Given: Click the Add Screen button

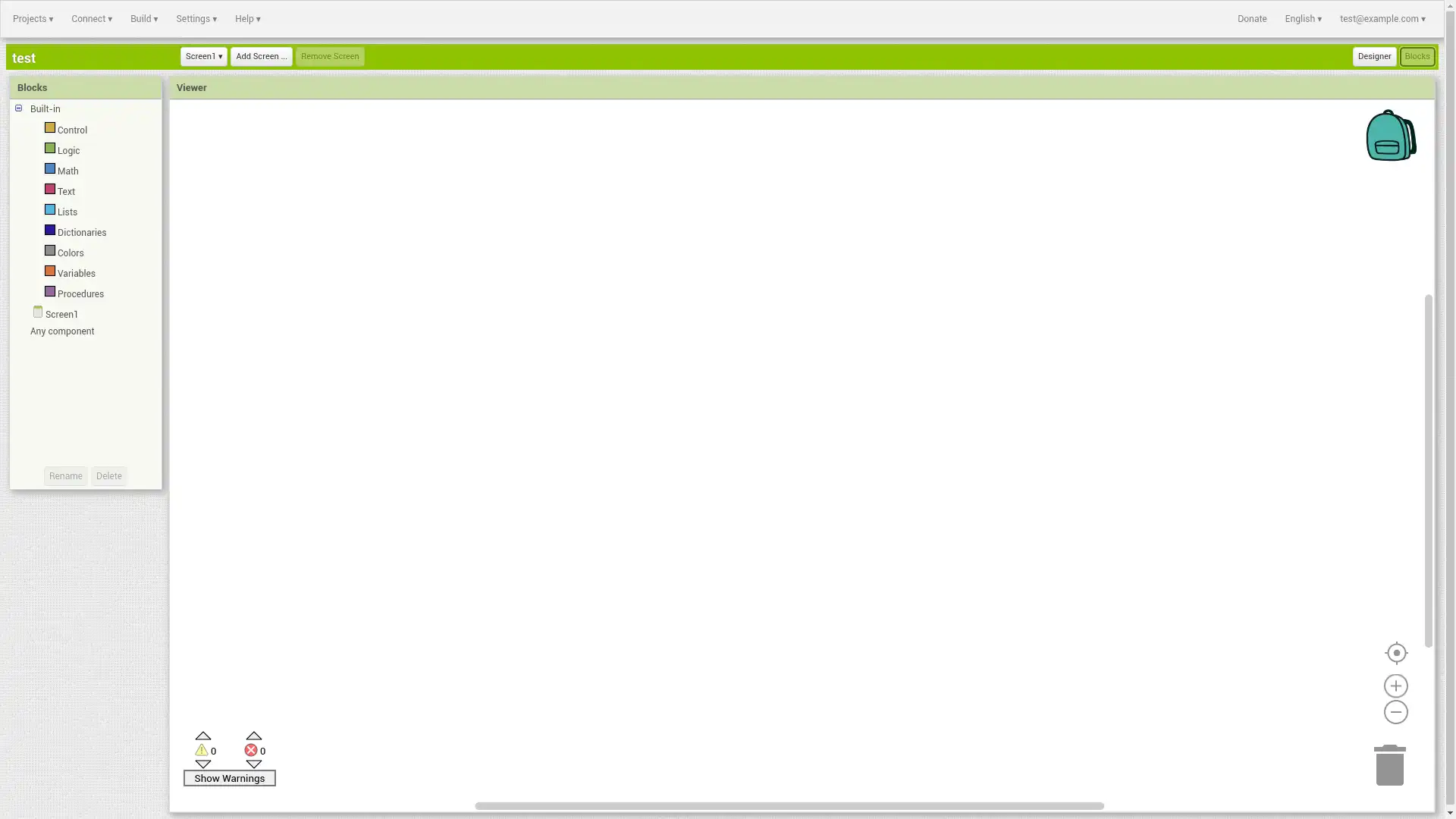Looking at the screenshot, I should click(261, 56).
